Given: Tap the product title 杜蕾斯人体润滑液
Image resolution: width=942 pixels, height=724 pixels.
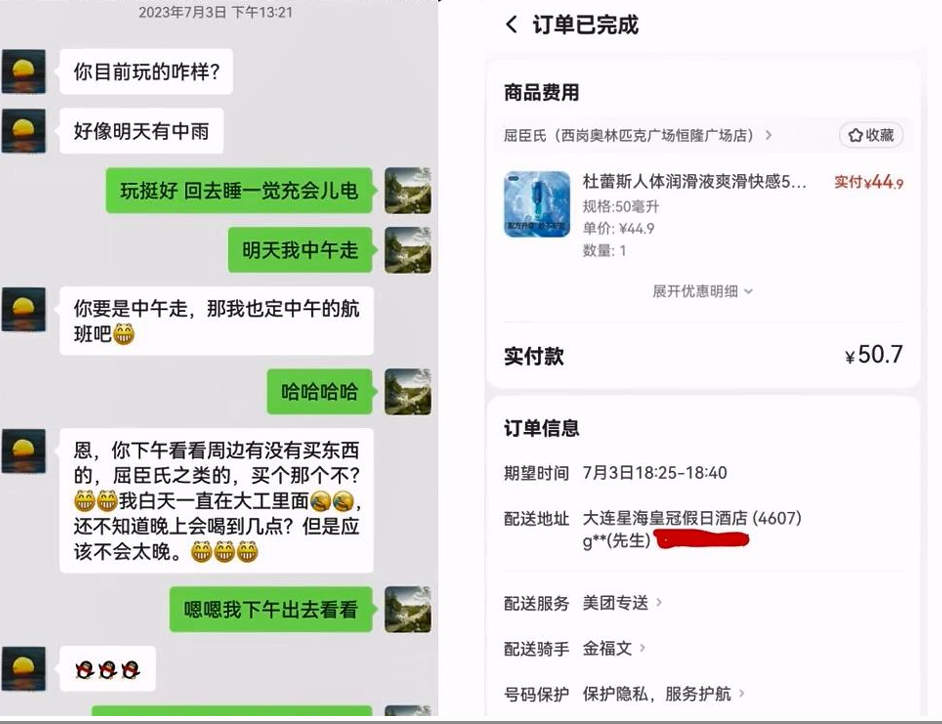Looking at the screenshot, I should pos(694,181).
